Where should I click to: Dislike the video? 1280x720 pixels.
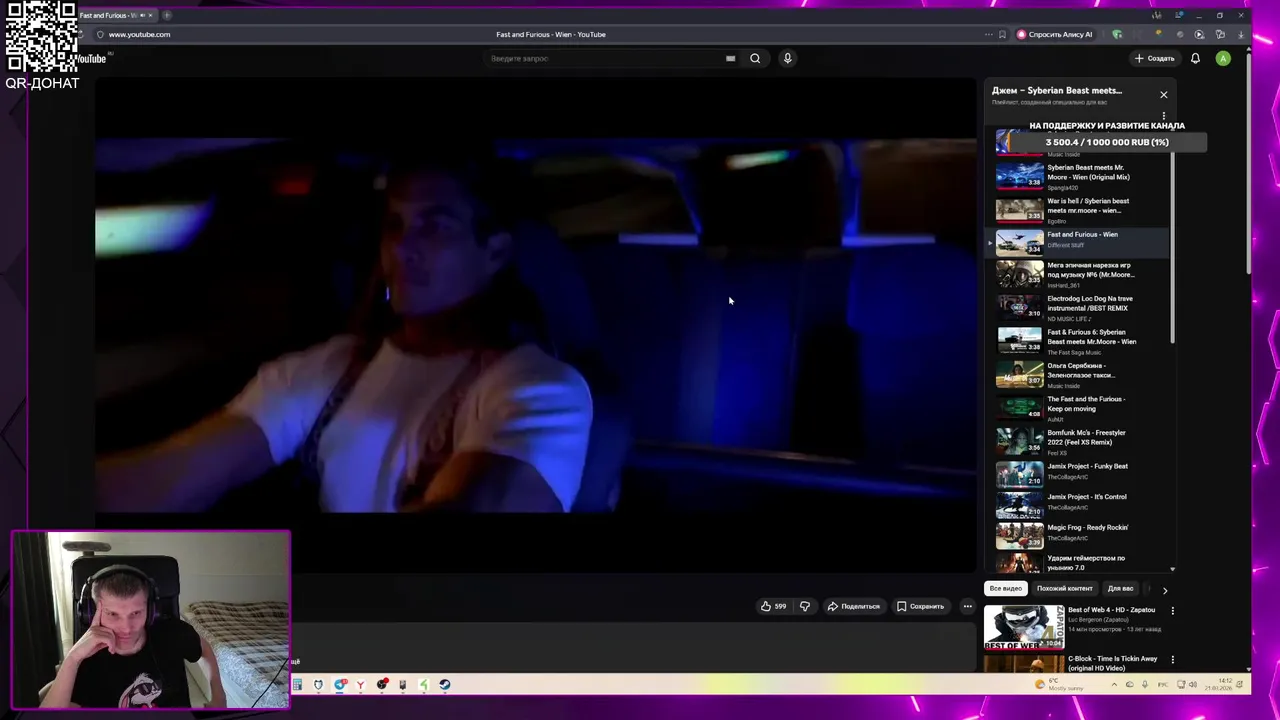pyautogui.click(x=805, y=606)
